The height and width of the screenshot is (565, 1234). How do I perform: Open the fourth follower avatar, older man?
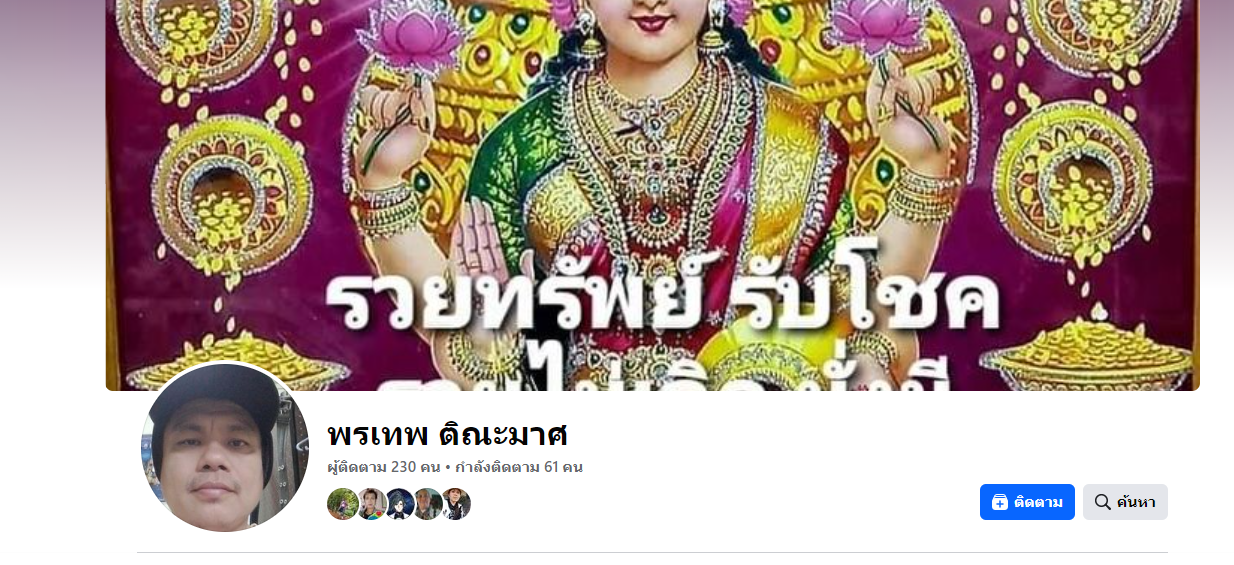427,504
